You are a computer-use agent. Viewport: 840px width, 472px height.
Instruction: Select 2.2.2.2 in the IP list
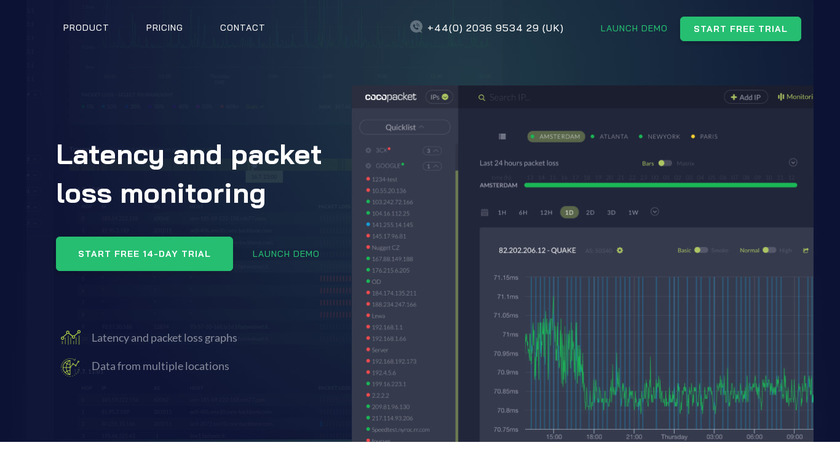tap(380, 395)
